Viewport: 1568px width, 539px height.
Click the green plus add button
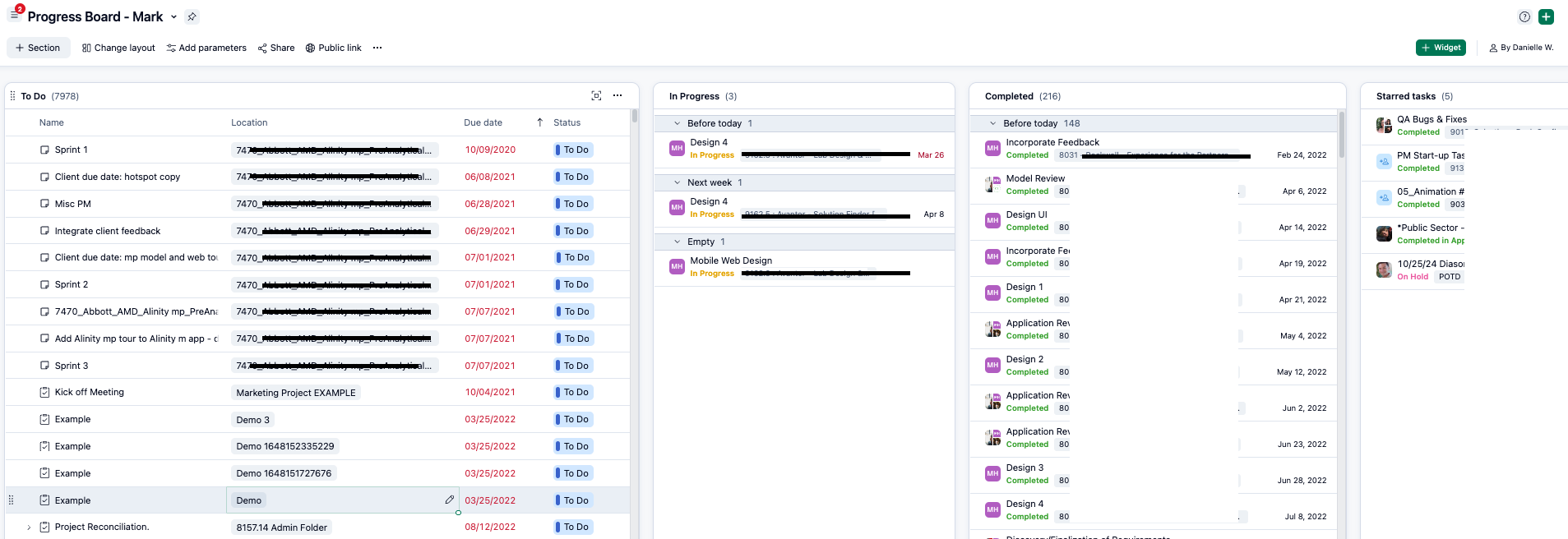pos(1546,16)
